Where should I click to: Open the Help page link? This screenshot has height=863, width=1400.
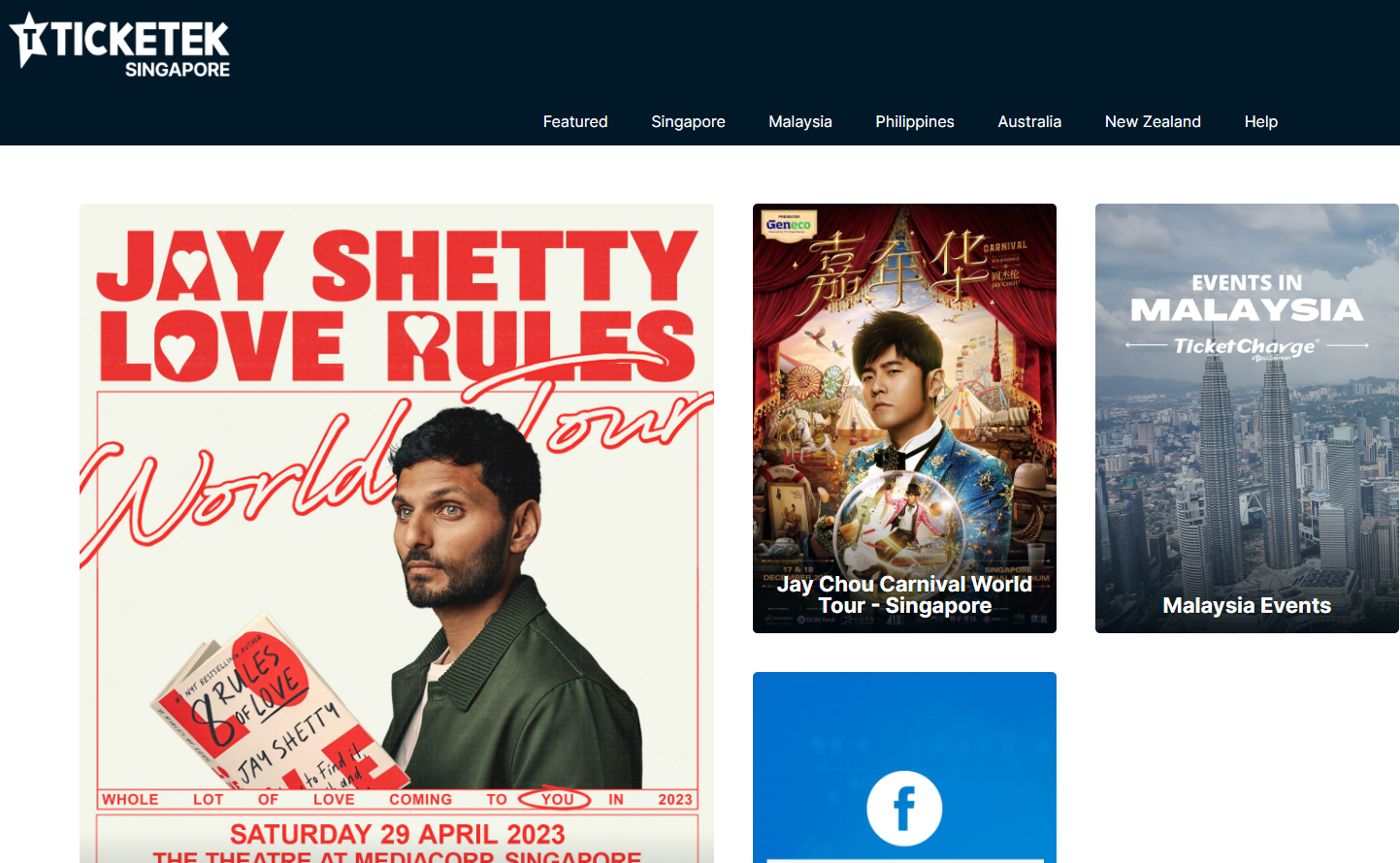[1260, 121]
